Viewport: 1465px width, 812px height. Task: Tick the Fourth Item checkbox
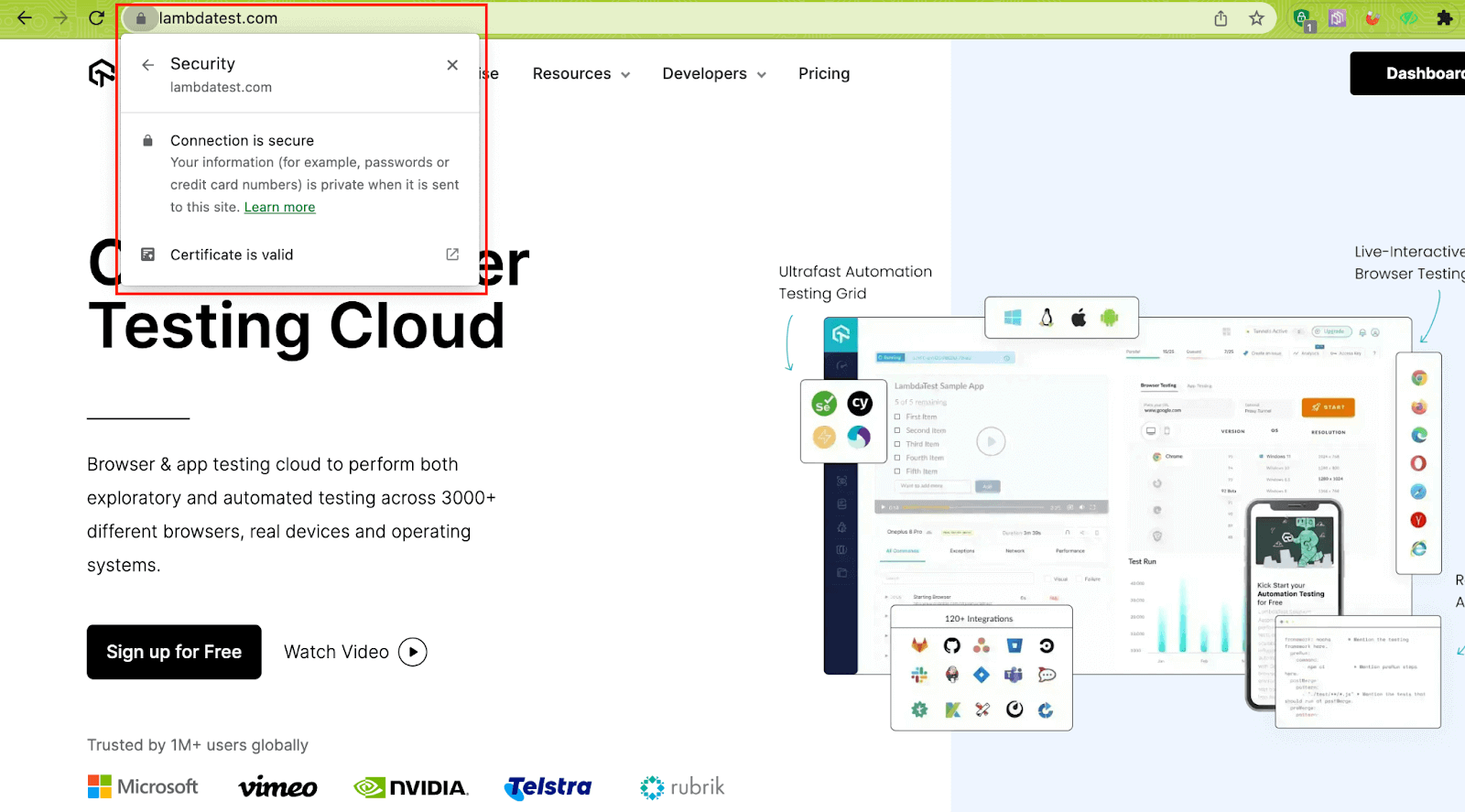pyautogui.click(x=898, y=458)
